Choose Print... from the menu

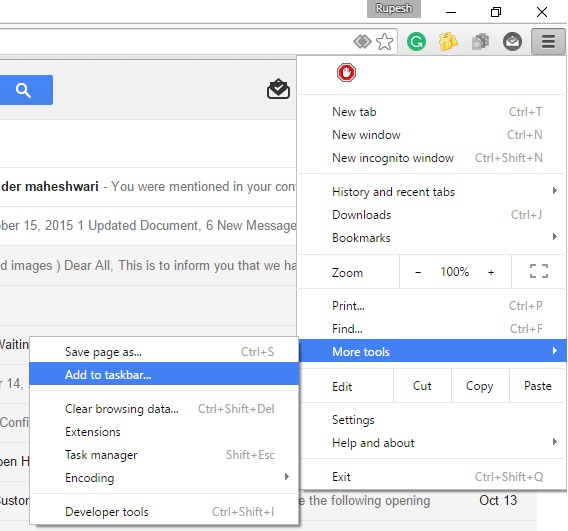(x=431, y=306)
